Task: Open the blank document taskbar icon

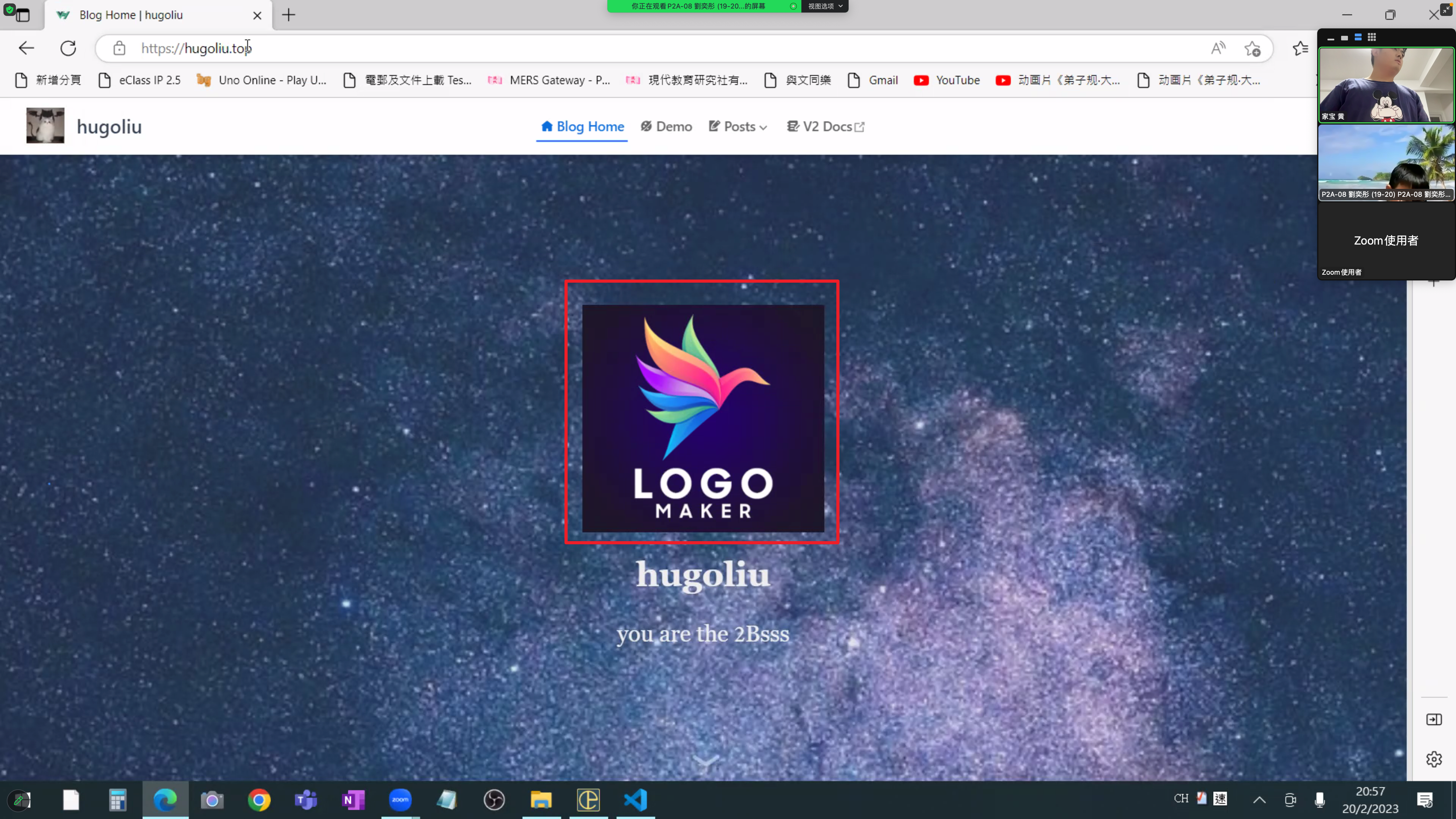Action: tap(71, 800)
